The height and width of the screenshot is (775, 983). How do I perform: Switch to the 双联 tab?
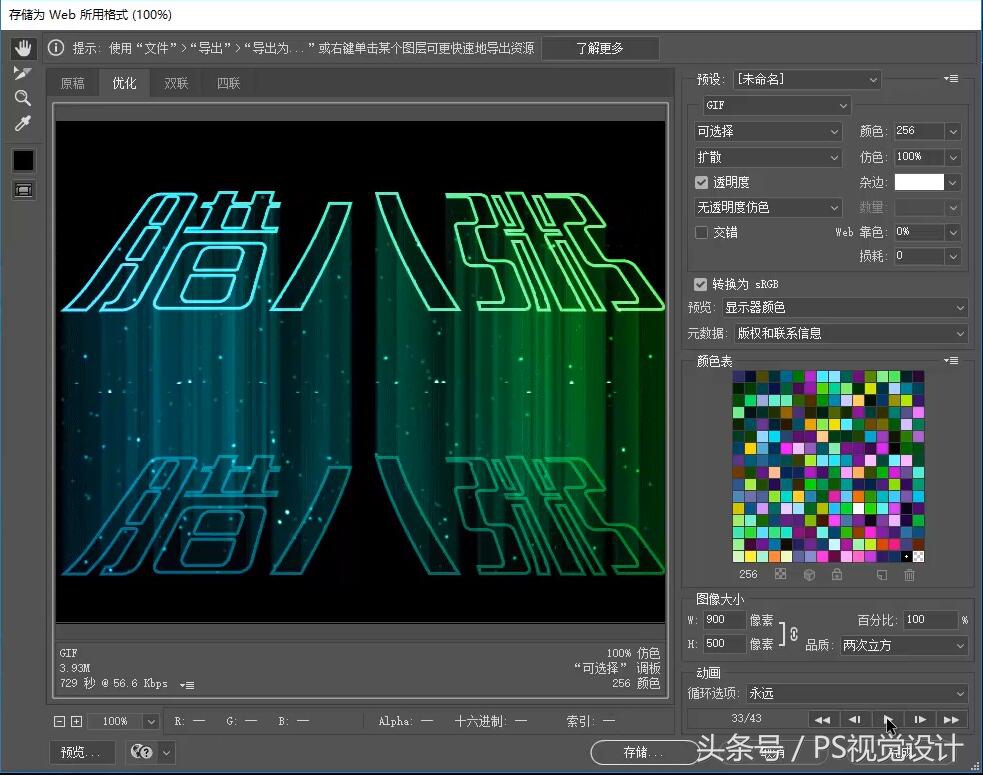[175, 83]
